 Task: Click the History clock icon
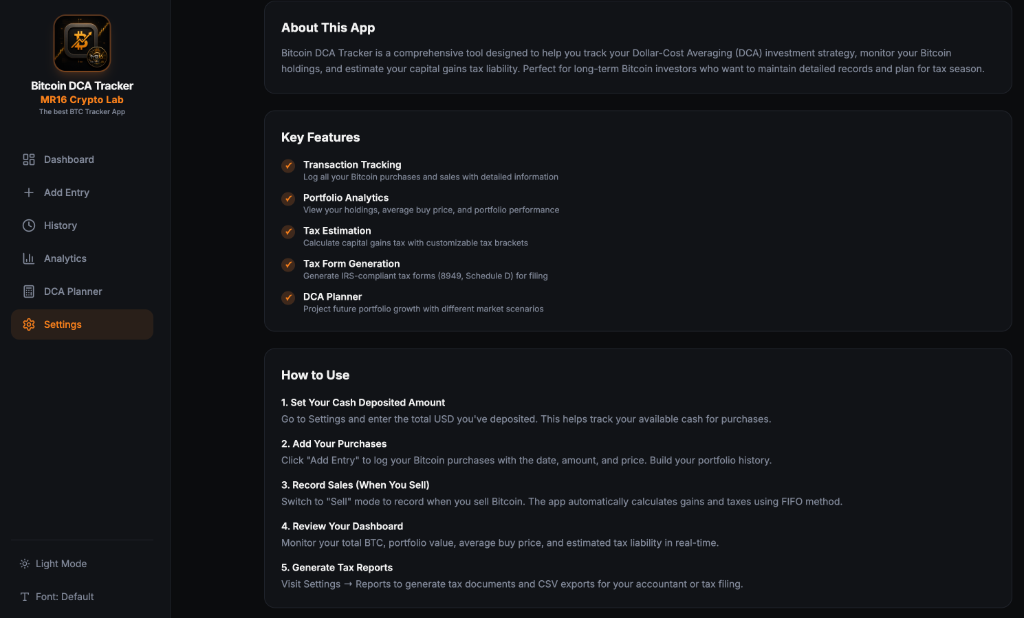coord(29,225)
